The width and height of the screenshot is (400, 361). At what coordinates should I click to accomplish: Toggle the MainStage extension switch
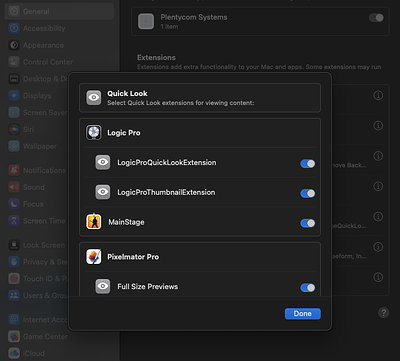point(308,223)
